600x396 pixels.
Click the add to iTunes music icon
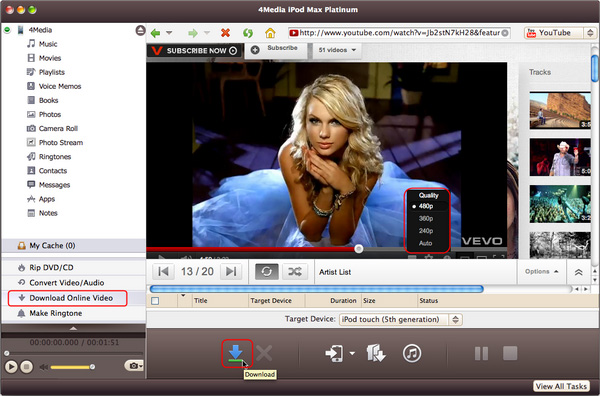click(x=412, y=353)
